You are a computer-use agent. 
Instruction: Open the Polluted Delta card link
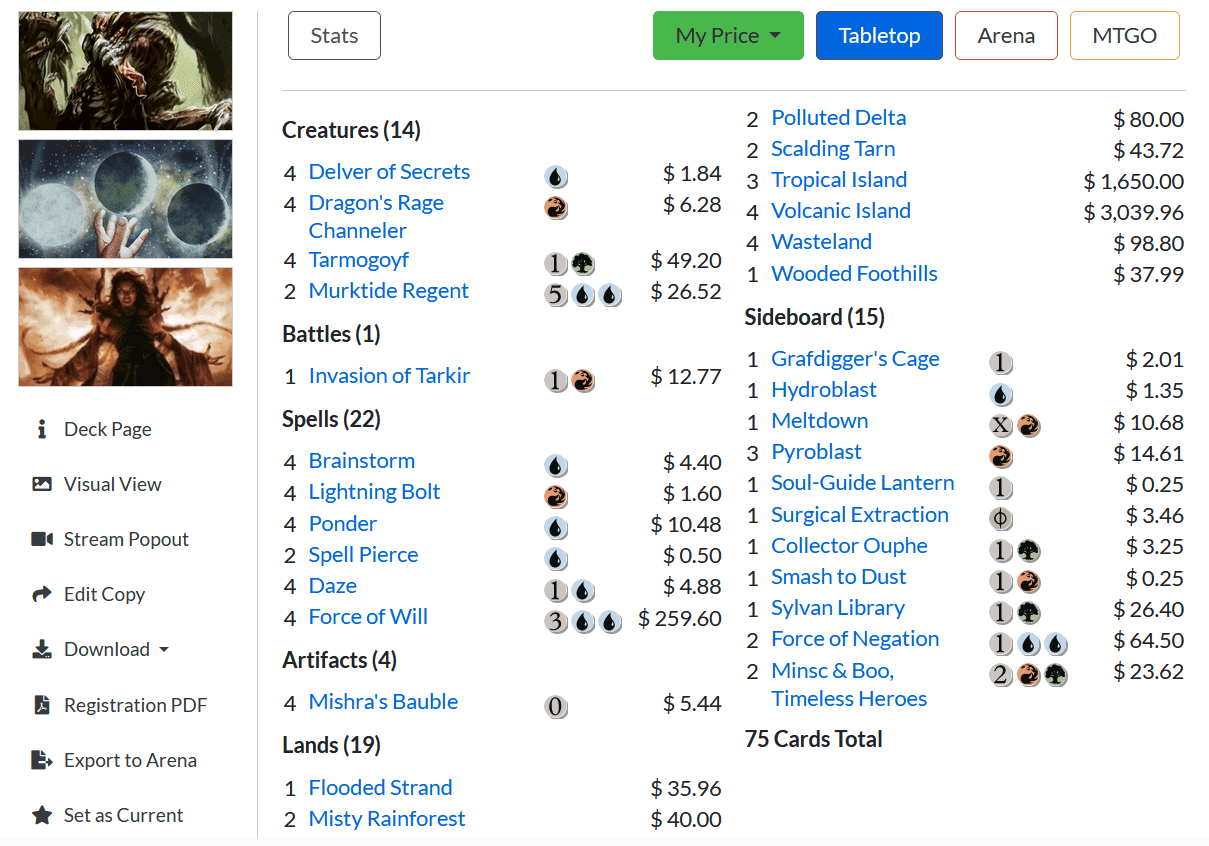[x=838, y=118]
